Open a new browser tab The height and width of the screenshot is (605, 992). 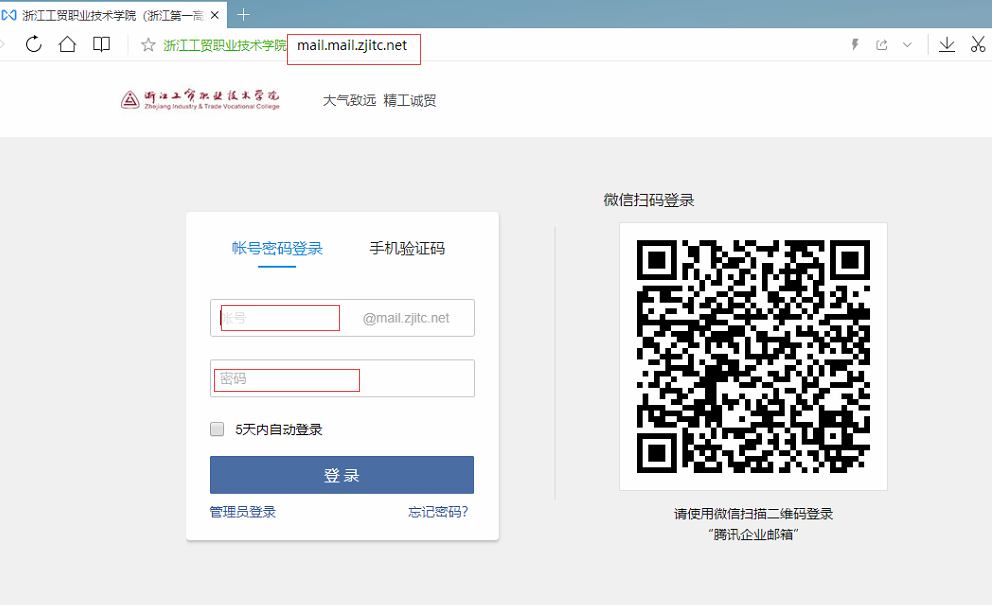click(244, 15)
